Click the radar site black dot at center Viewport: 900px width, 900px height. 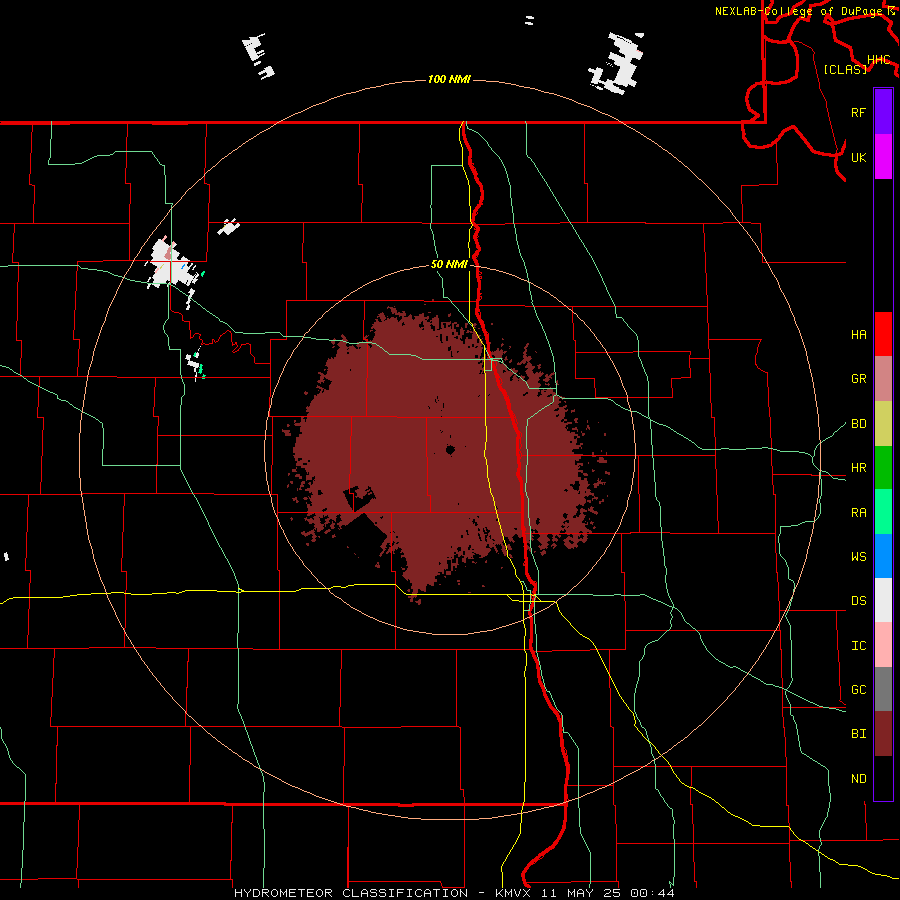pos(450,450)
